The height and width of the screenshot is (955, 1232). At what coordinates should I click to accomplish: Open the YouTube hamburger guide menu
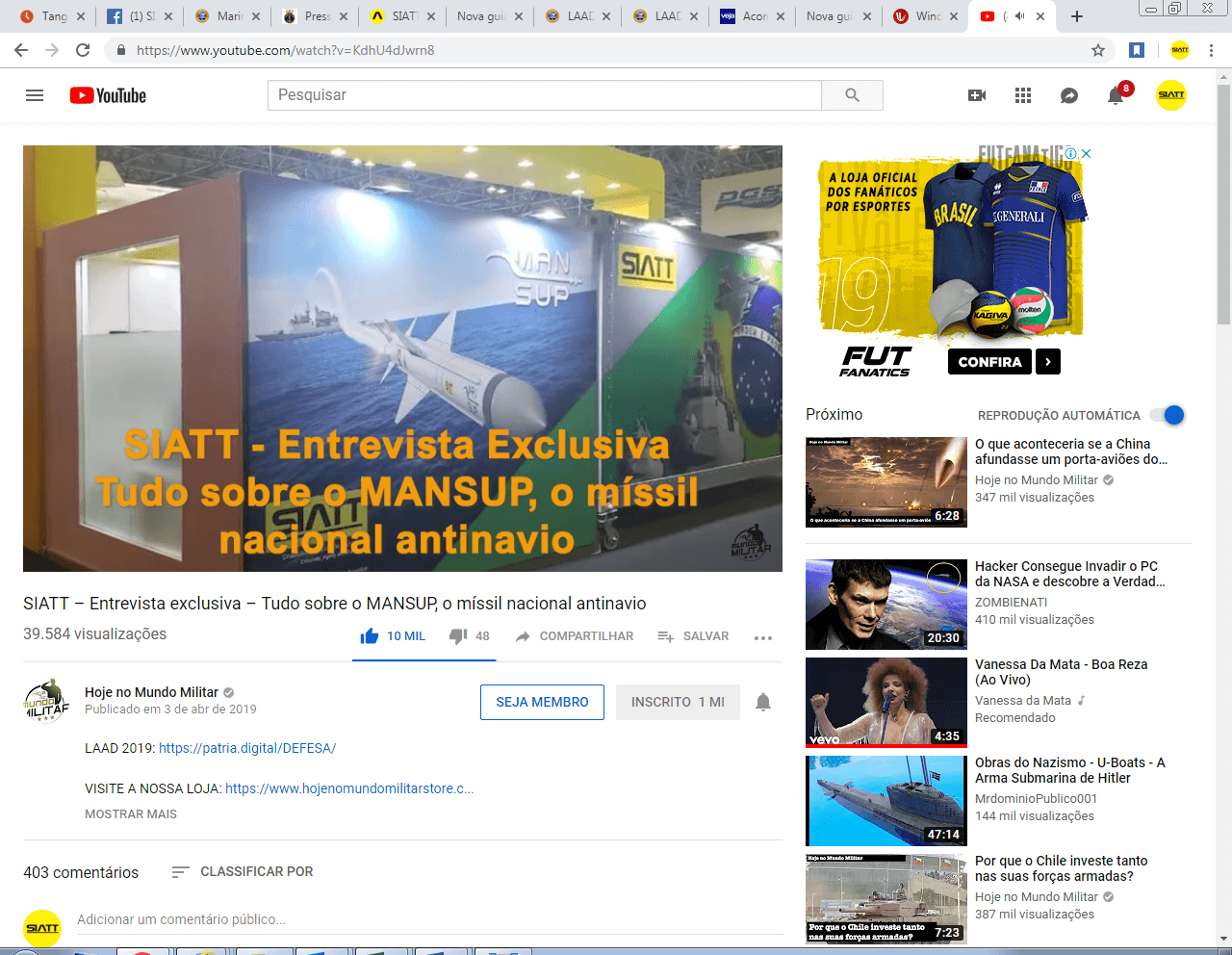[x=35, y=95]
